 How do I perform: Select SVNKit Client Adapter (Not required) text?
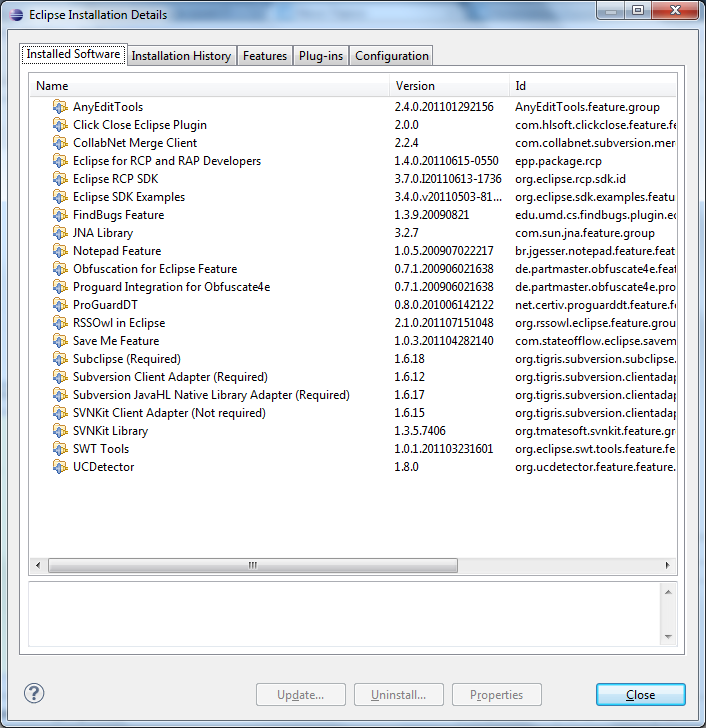(169, 413)
